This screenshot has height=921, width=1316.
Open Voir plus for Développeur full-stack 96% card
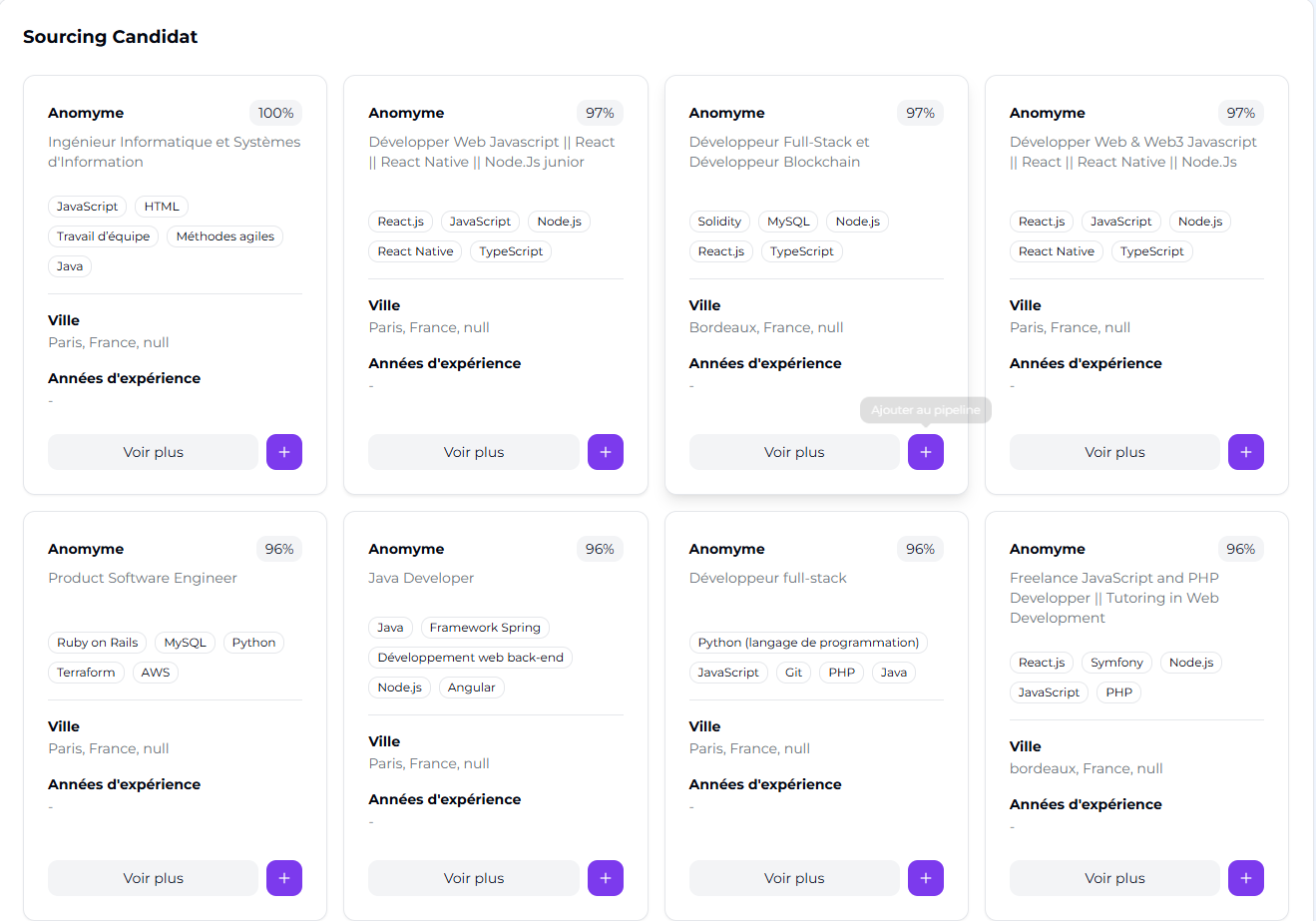794,878
